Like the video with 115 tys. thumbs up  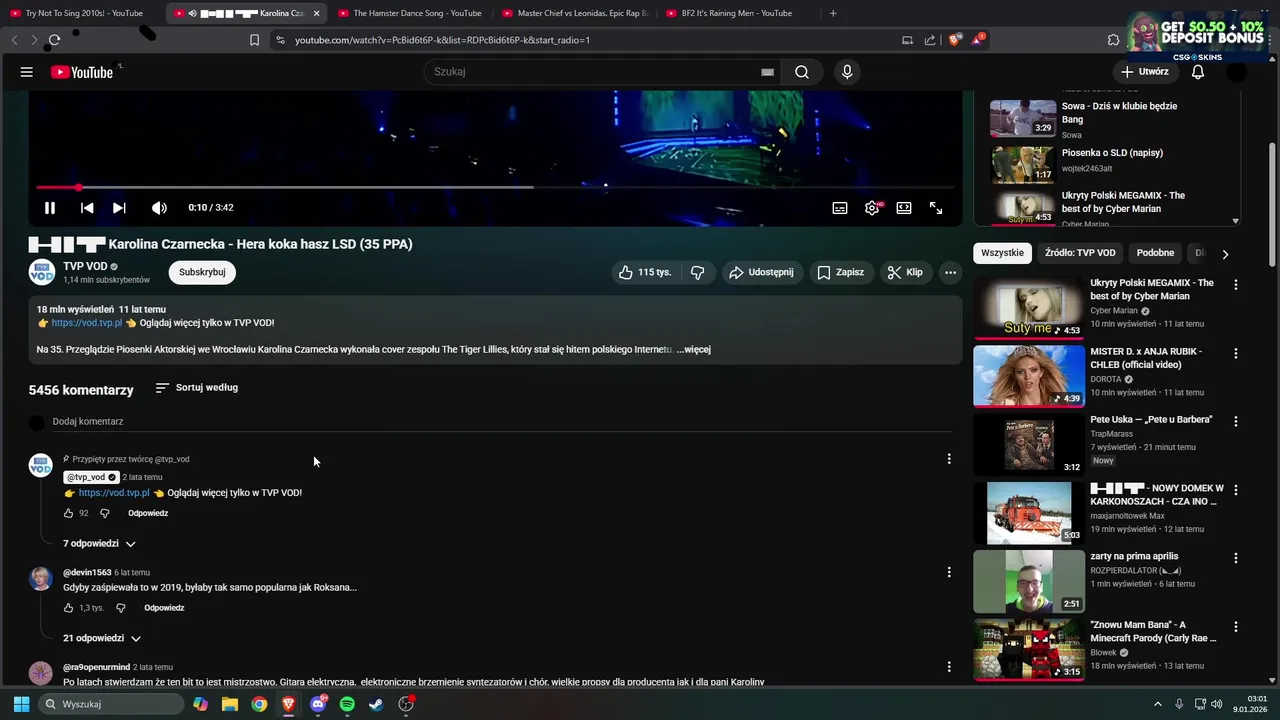tap(645, 272)
